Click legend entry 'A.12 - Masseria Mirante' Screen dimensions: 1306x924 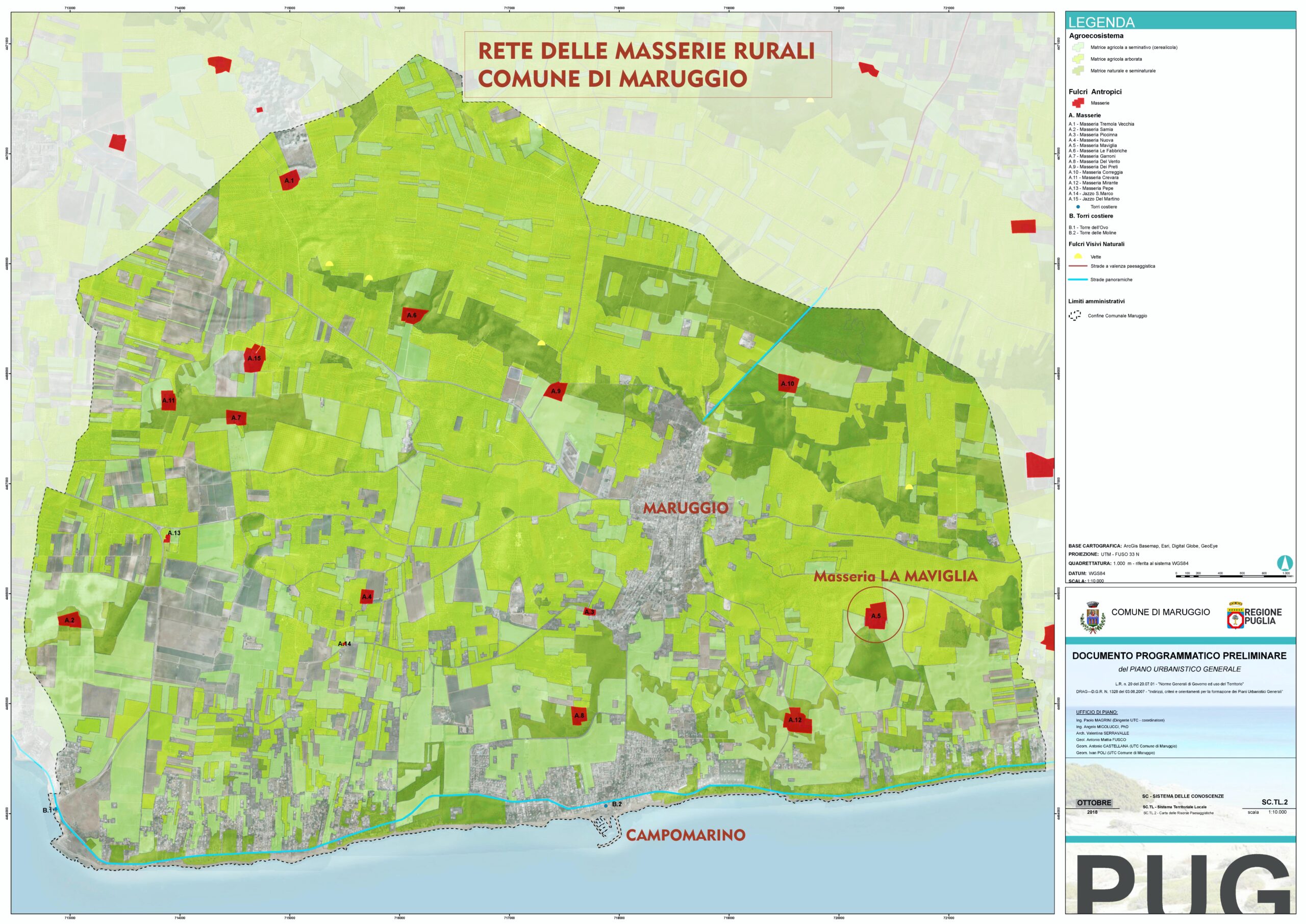1093,183
